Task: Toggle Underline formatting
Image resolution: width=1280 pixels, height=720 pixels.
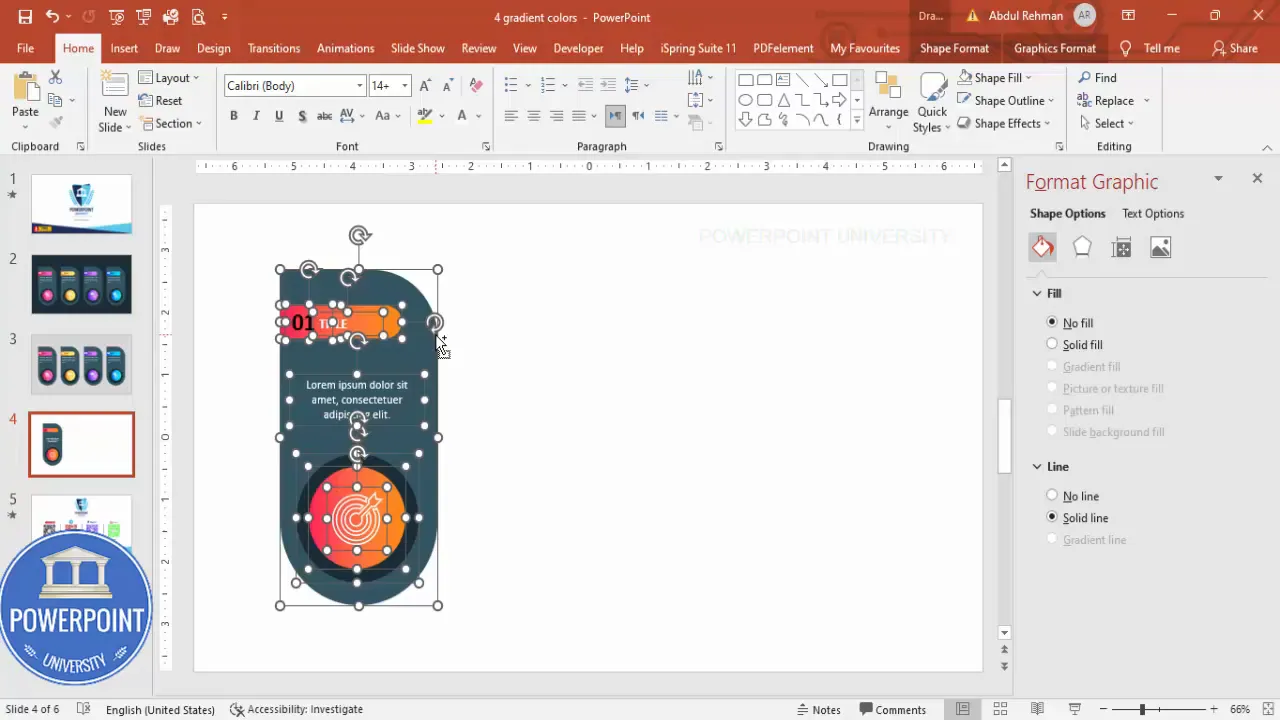Action: (x=278, y=116)
